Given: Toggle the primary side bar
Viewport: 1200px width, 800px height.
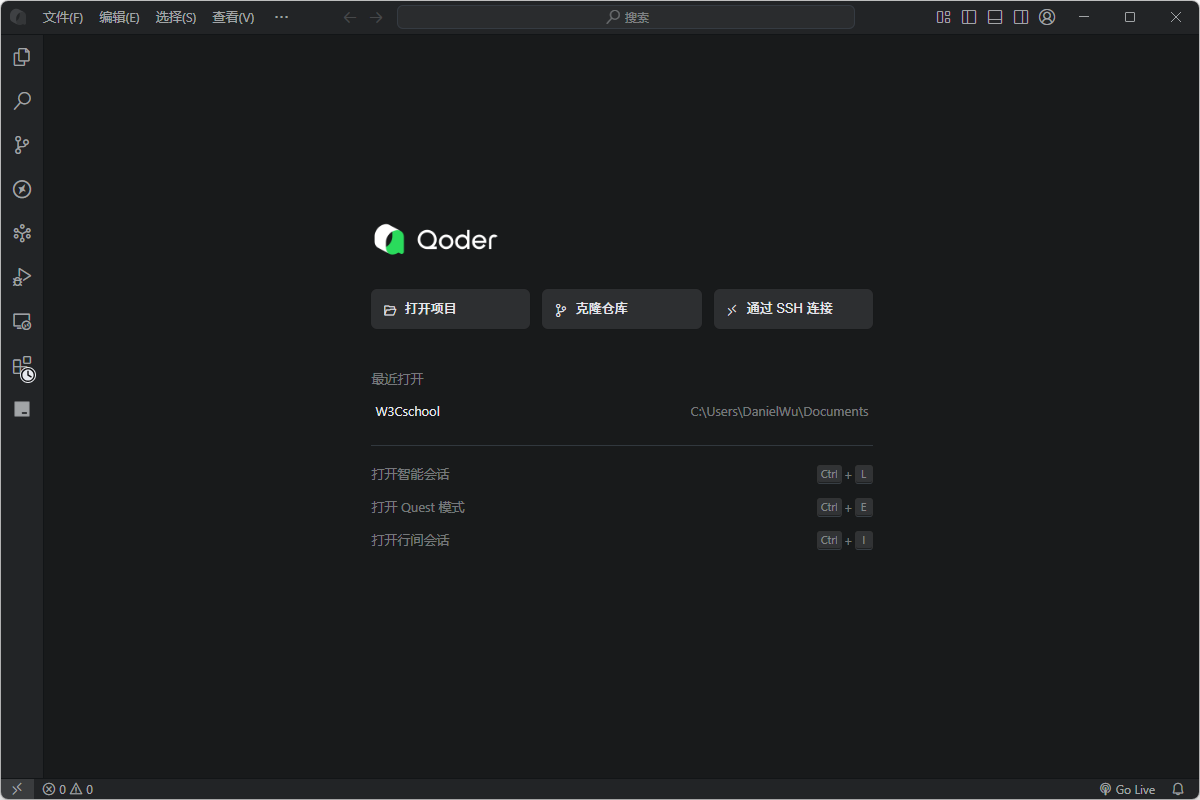Looking at the screenshot, I should 969,17.
